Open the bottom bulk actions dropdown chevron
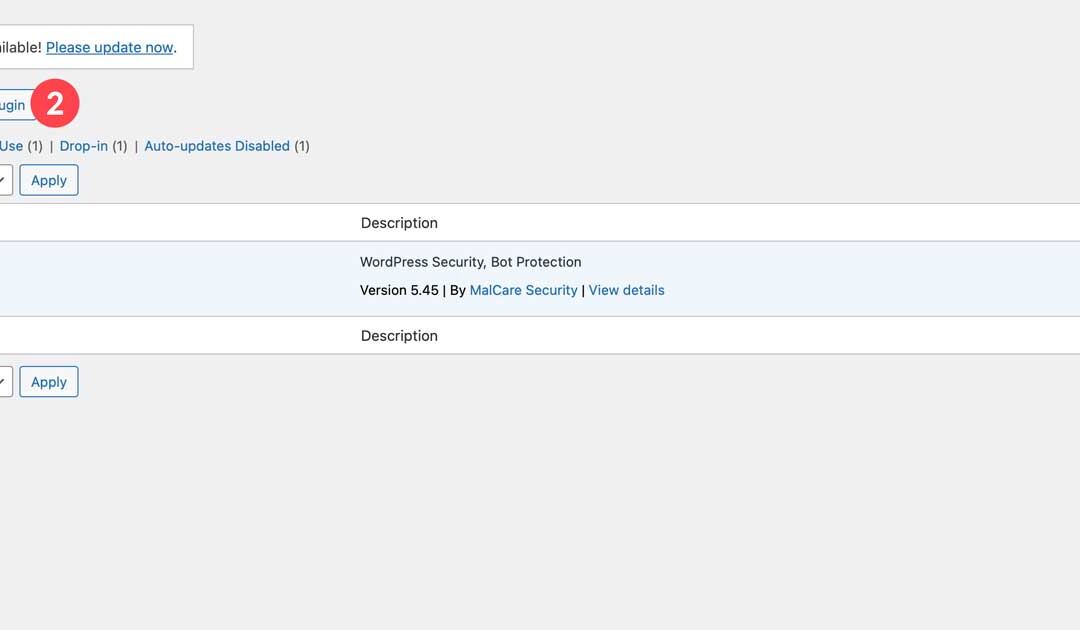 [x=4, y=381]
